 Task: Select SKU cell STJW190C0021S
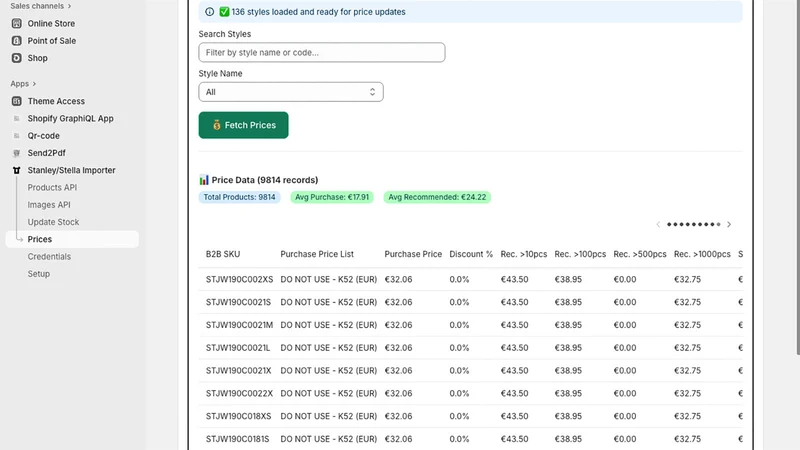238,302
